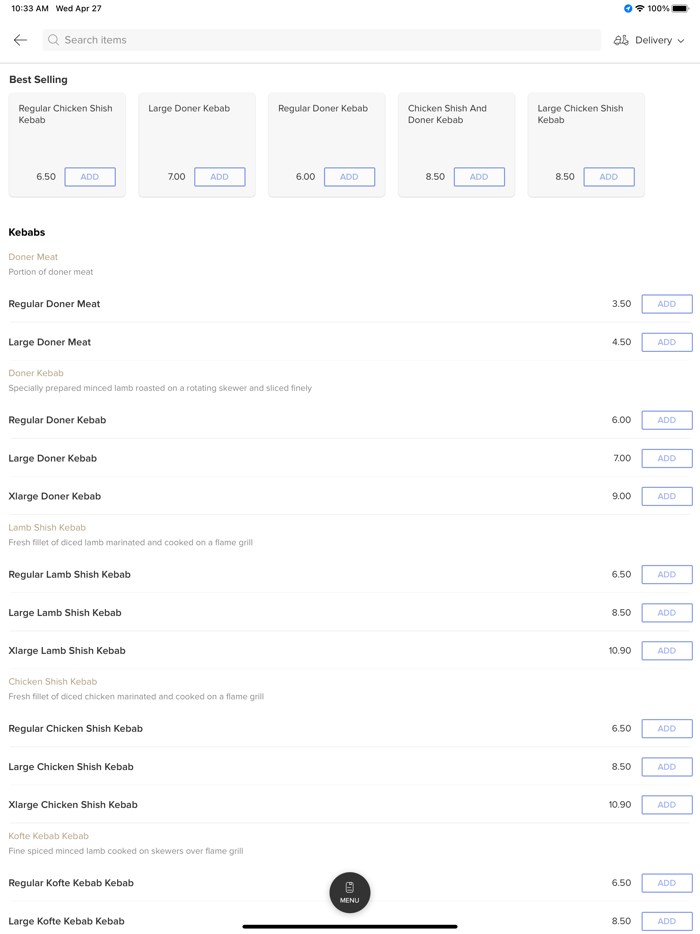Select the Large Doner Meat item name
The height and width of the screenshot is (934, 700).
click(49, 342)
